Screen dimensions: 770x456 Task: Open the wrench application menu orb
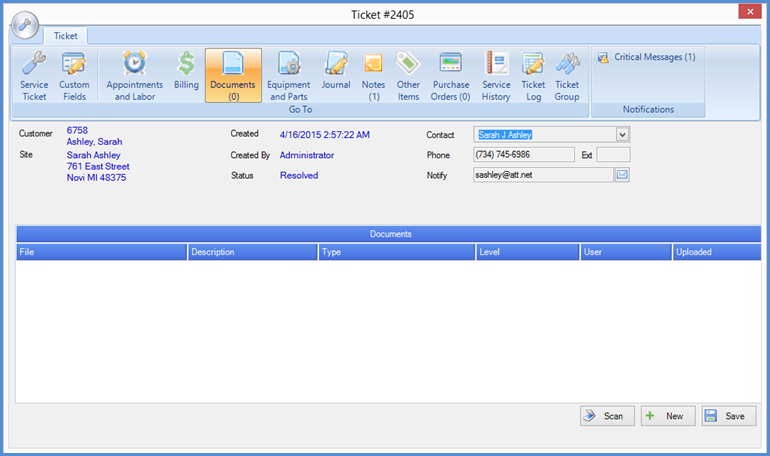tap(25, 25)
